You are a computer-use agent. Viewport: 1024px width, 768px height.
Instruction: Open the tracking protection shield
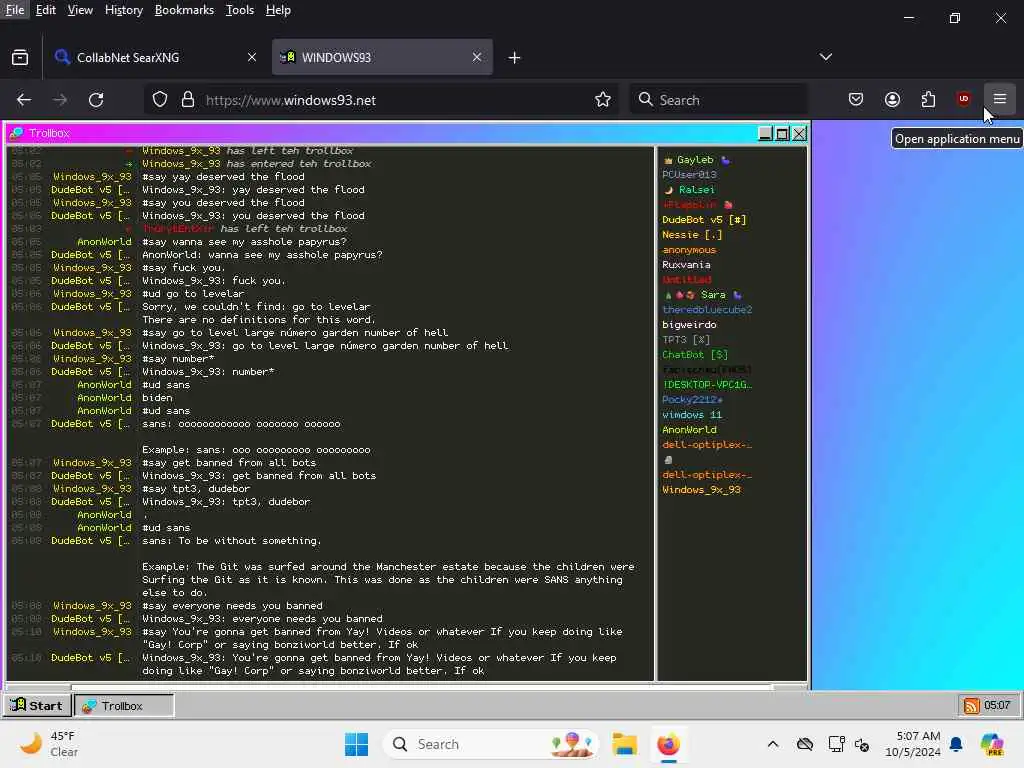[160, 100]
